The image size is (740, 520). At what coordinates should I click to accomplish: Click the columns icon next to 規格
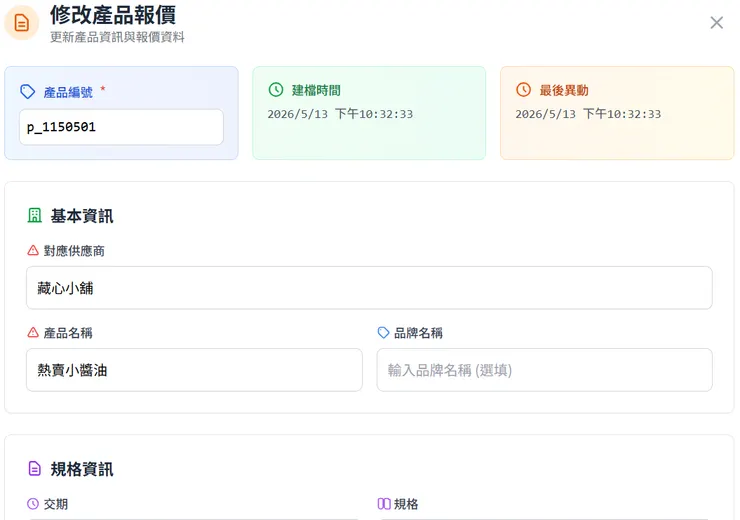(x=384, y=503)
